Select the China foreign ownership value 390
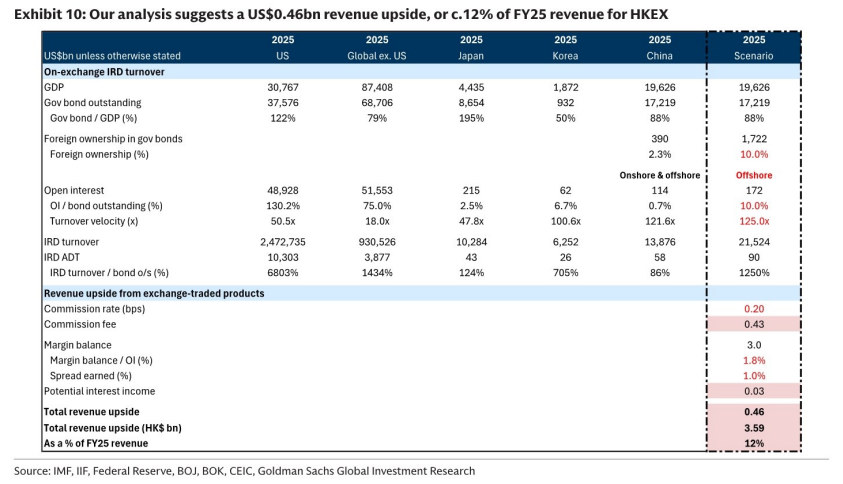843x484 pixels. 660,139
